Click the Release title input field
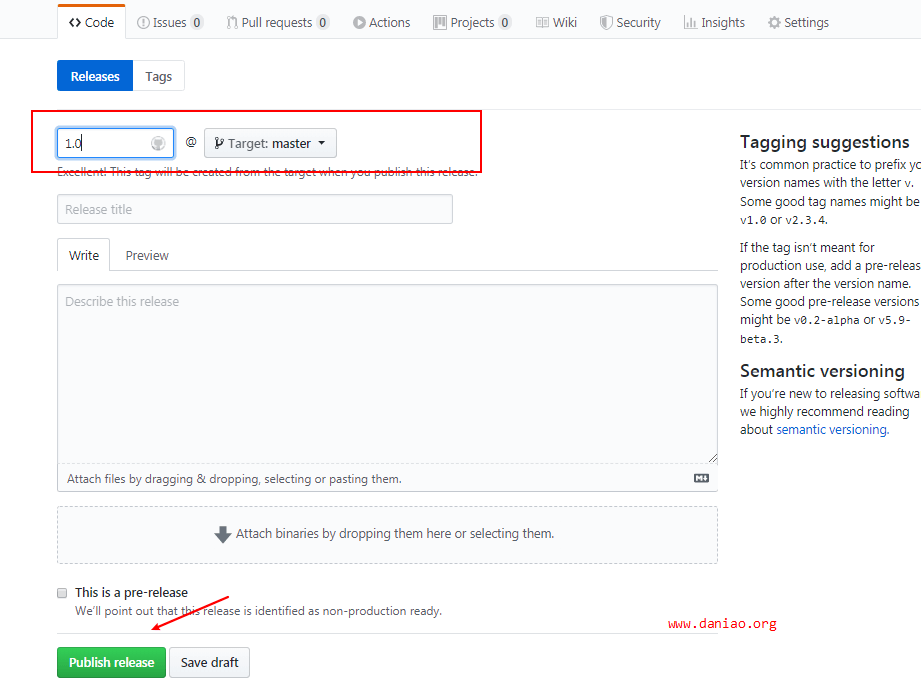This screenshot has height=690, width=921. click(254, 209)
